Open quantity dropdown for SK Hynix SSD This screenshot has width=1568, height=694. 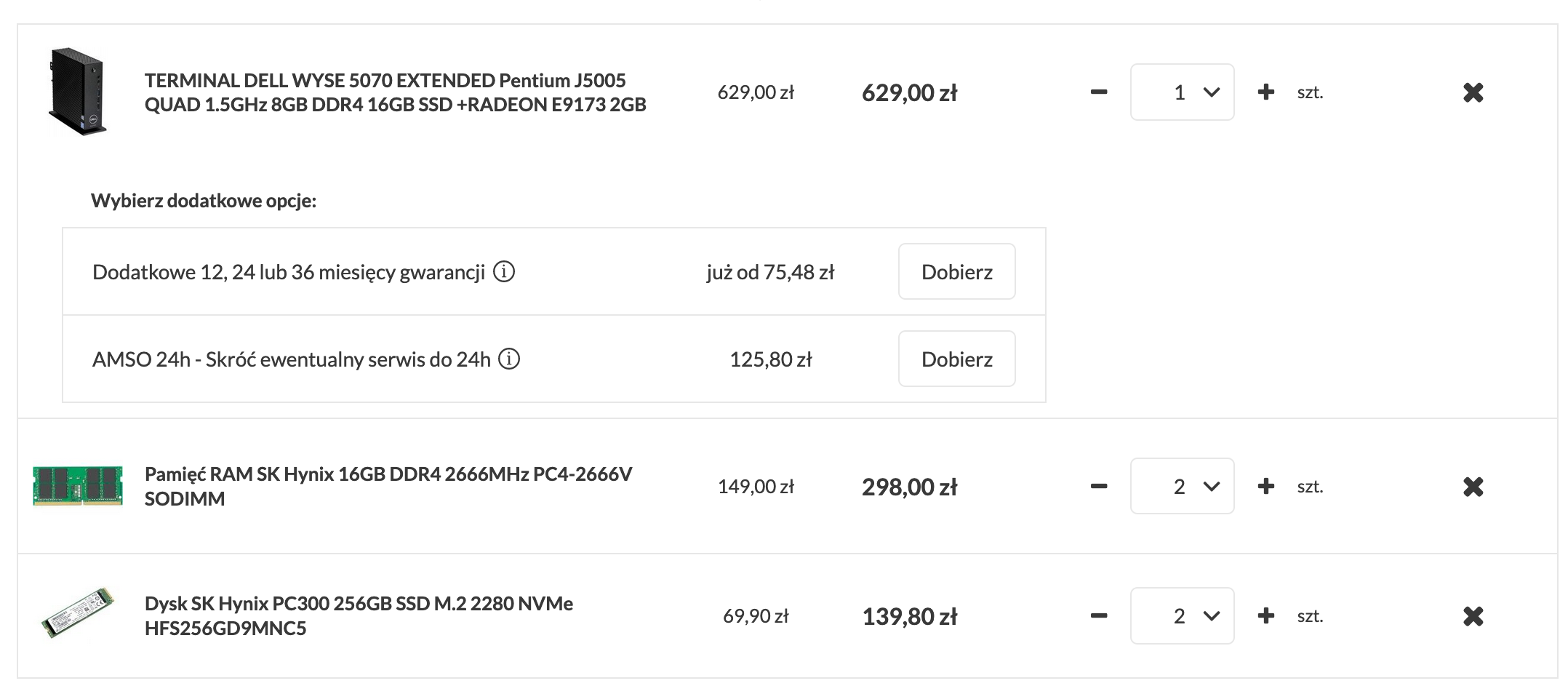(1182, 616)
